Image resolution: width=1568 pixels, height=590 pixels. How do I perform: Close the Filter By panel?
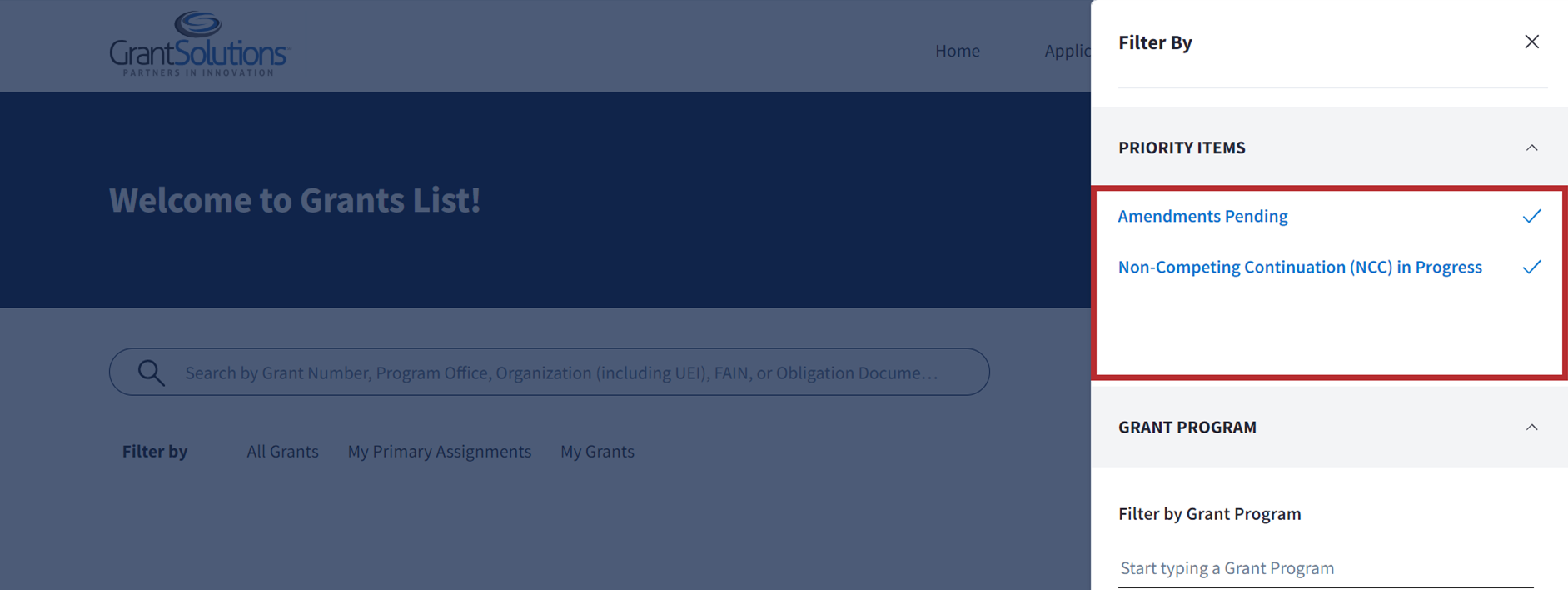pyautogui.click(x=1531, y=42)
